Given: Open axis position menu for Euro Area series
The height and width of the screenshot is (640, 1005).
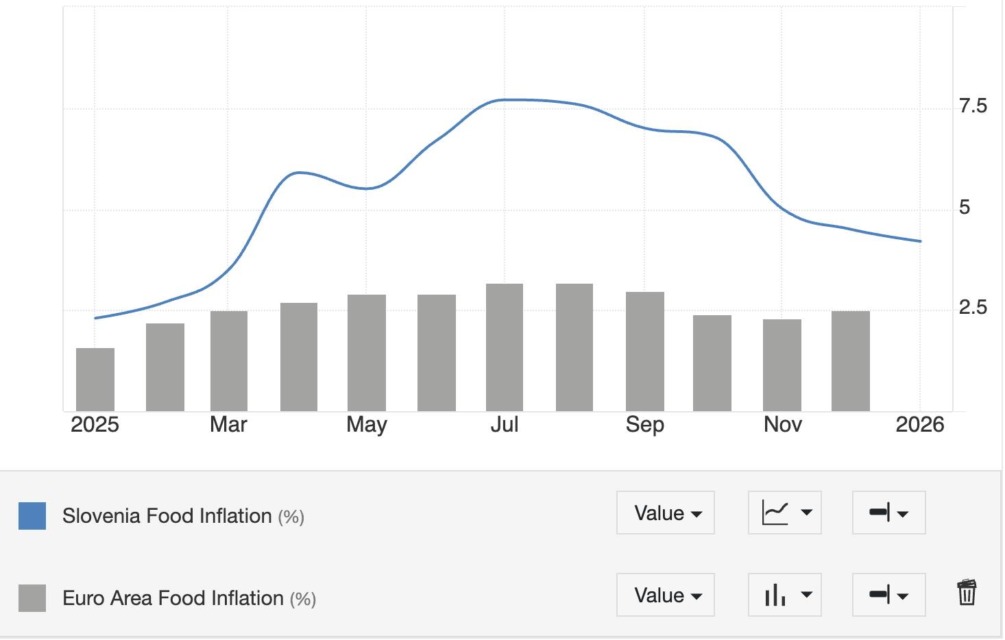Looking at the screenshot, I should click(x=888, y=595).
